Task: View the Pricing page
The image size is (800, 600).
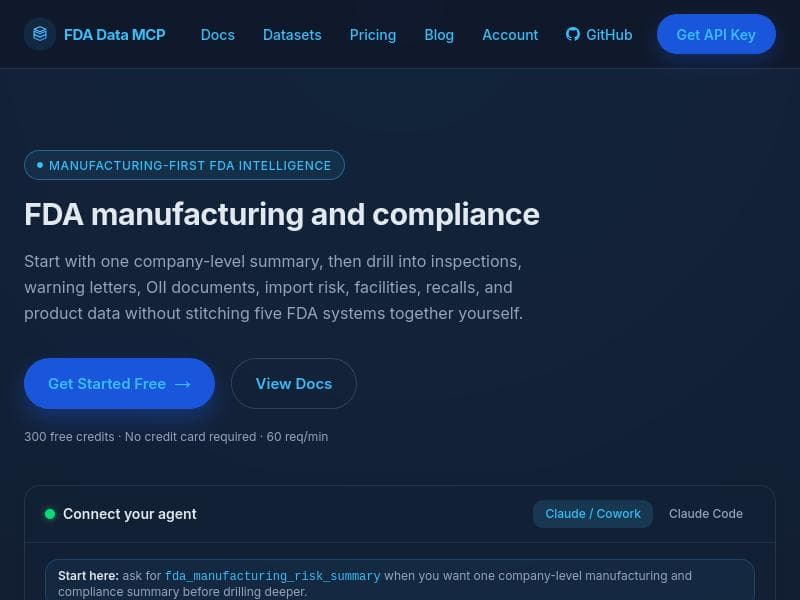Action: [373, 35]
